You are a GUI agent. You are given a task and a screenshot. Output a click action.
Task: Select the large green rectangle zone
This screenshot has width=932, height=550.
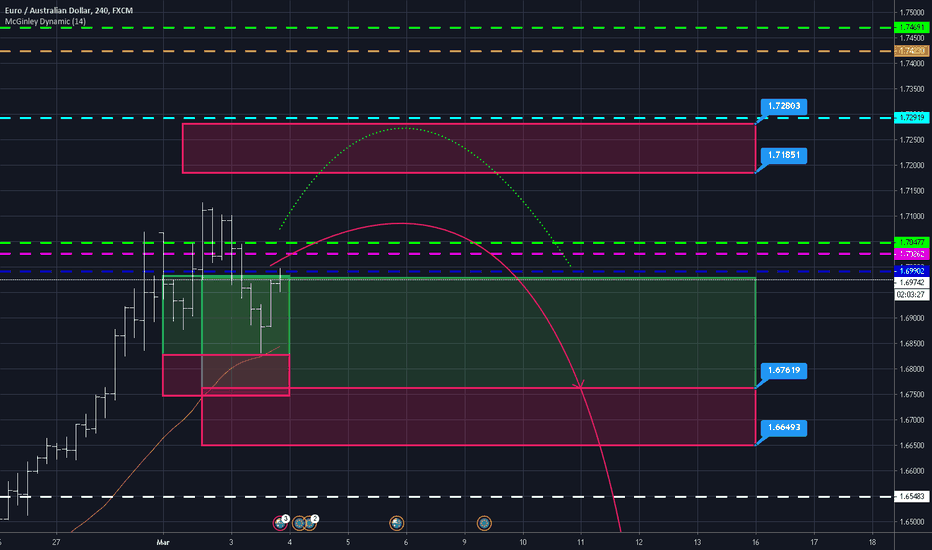click(x=520, y=330)
